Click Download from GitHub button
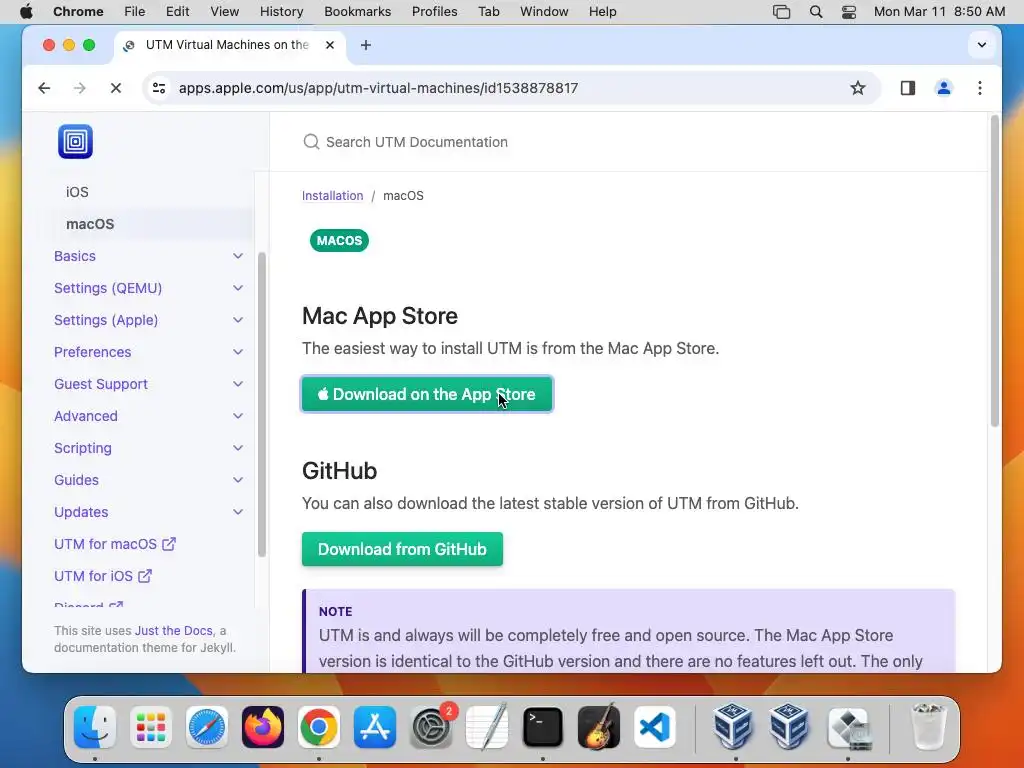Viewport: 1024px width, 768px height. pos(402,549)
